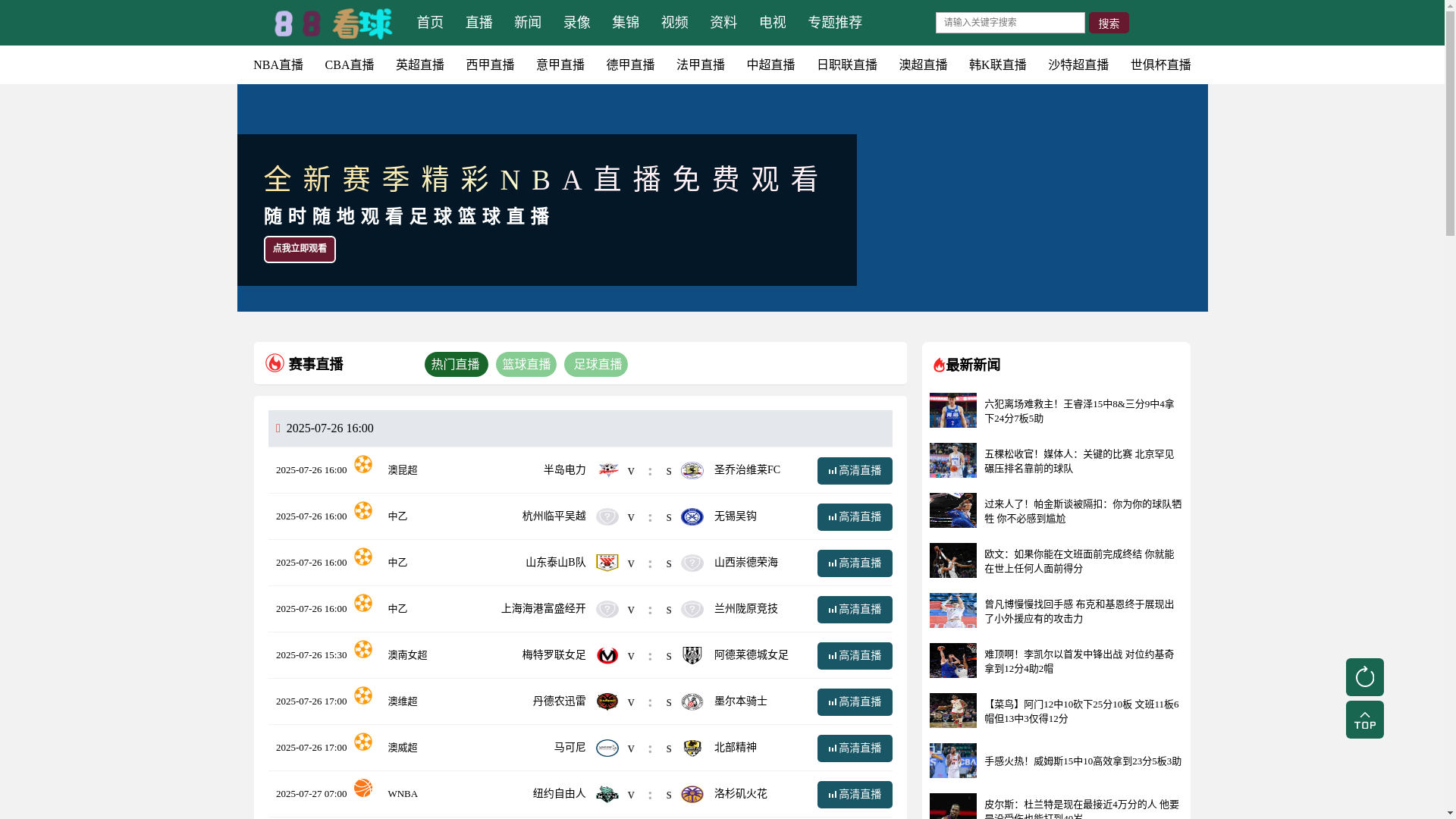Click the TOP back-to-top button
The height and width of the screenshot is (819, 1456).
(x=1364, y=720)
